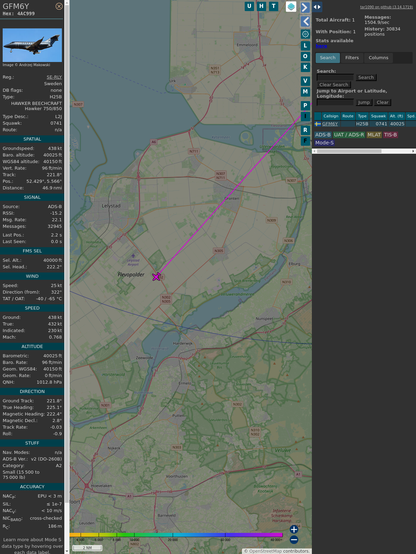The width and height of the screenshot is (416, 554).
Task: Sort table by Spd. column
Action: [411, 116]
